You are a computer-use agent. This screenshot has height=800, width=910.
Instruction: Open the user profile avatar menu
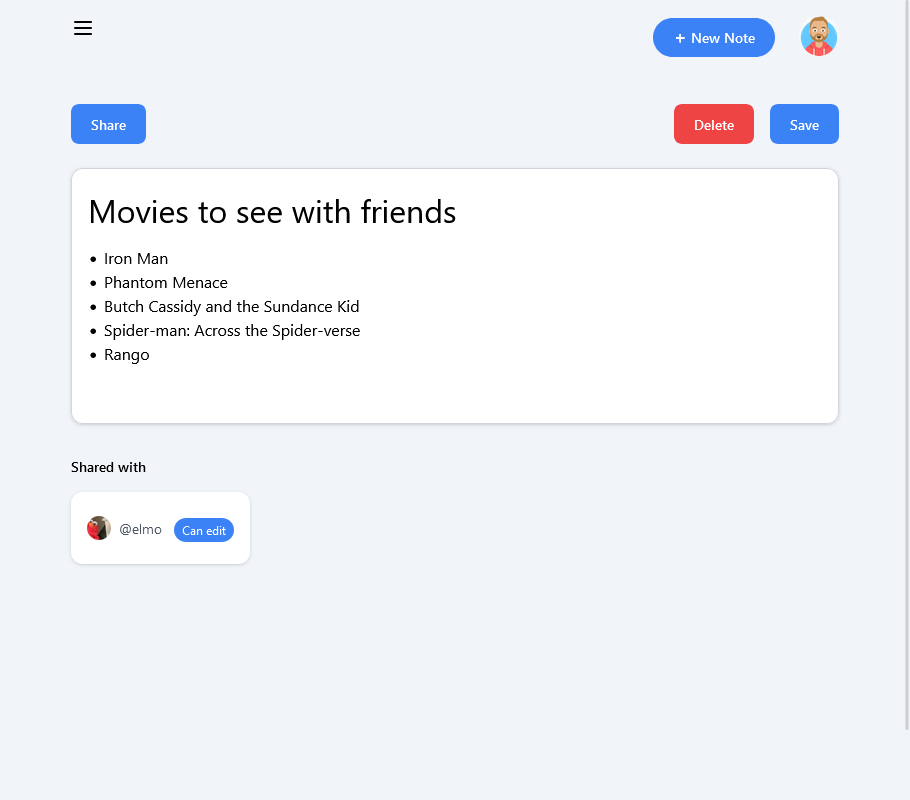pos(818,37)
